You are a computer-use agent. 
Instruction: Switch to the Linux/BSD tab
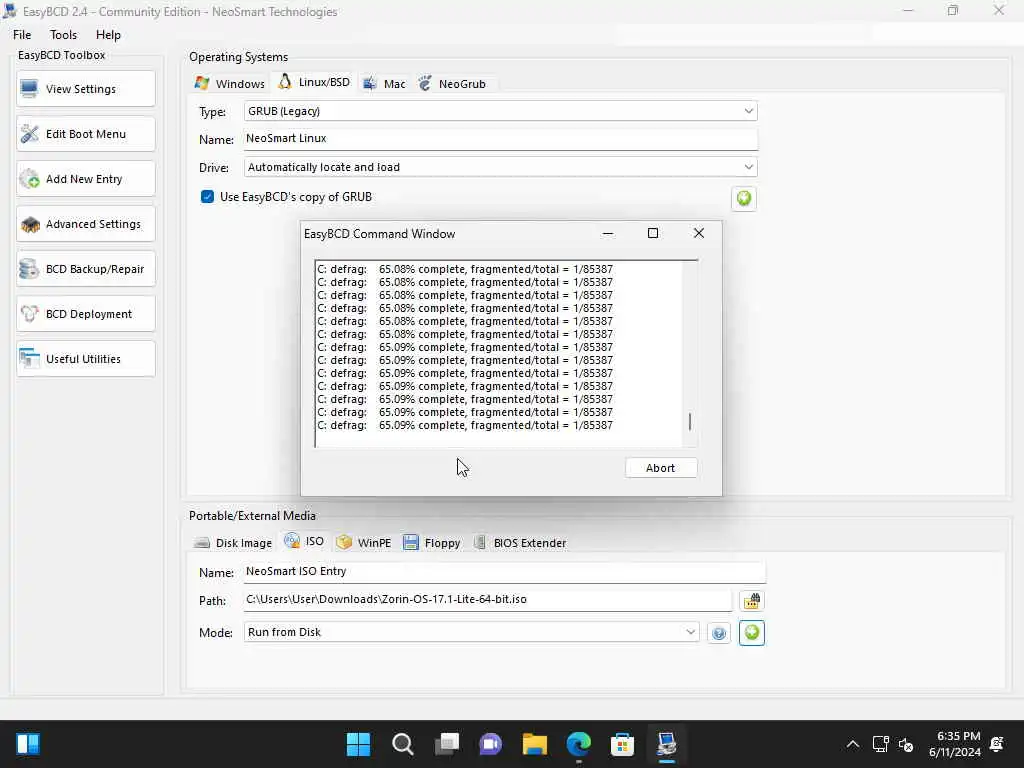click(x=314, y=82)
